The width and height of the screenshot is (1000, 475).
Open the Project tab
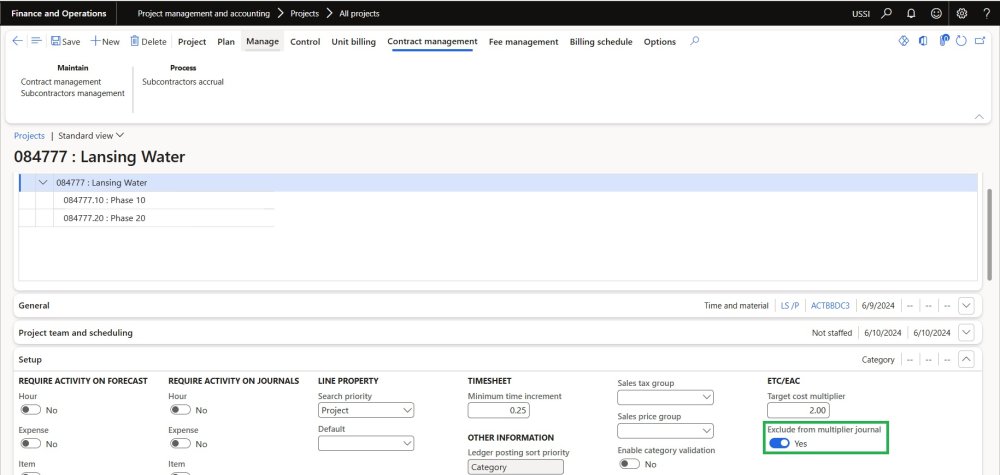click(x=192, y=41)
